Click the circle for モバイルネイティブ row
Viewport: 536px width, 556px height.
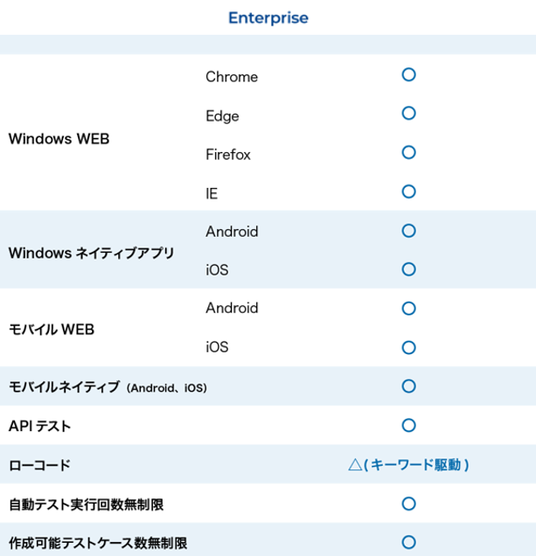click(x=409, y=386)
